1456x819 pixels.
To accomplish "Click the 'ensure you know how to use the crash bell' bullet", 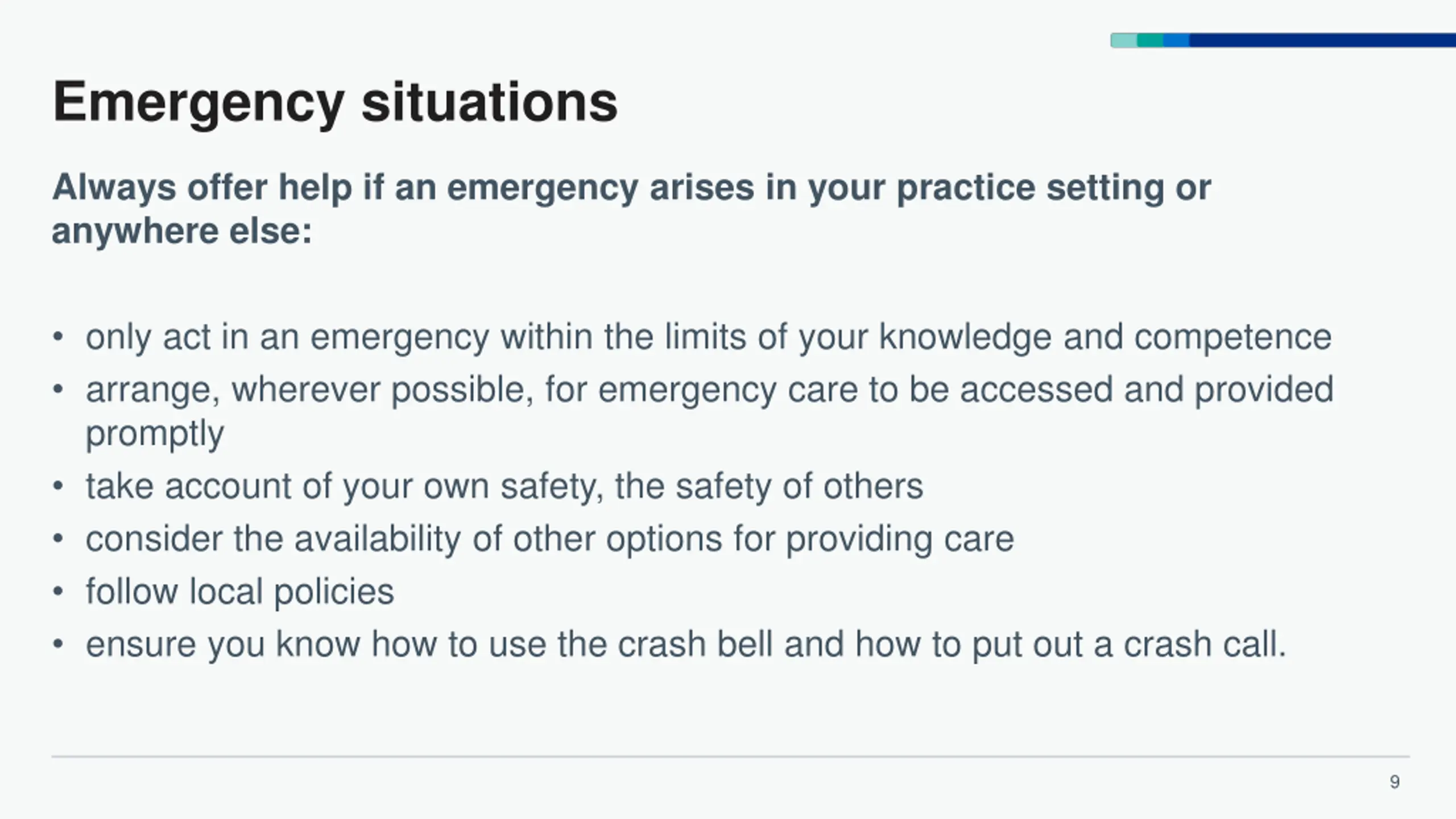I will tap(686, 645).
